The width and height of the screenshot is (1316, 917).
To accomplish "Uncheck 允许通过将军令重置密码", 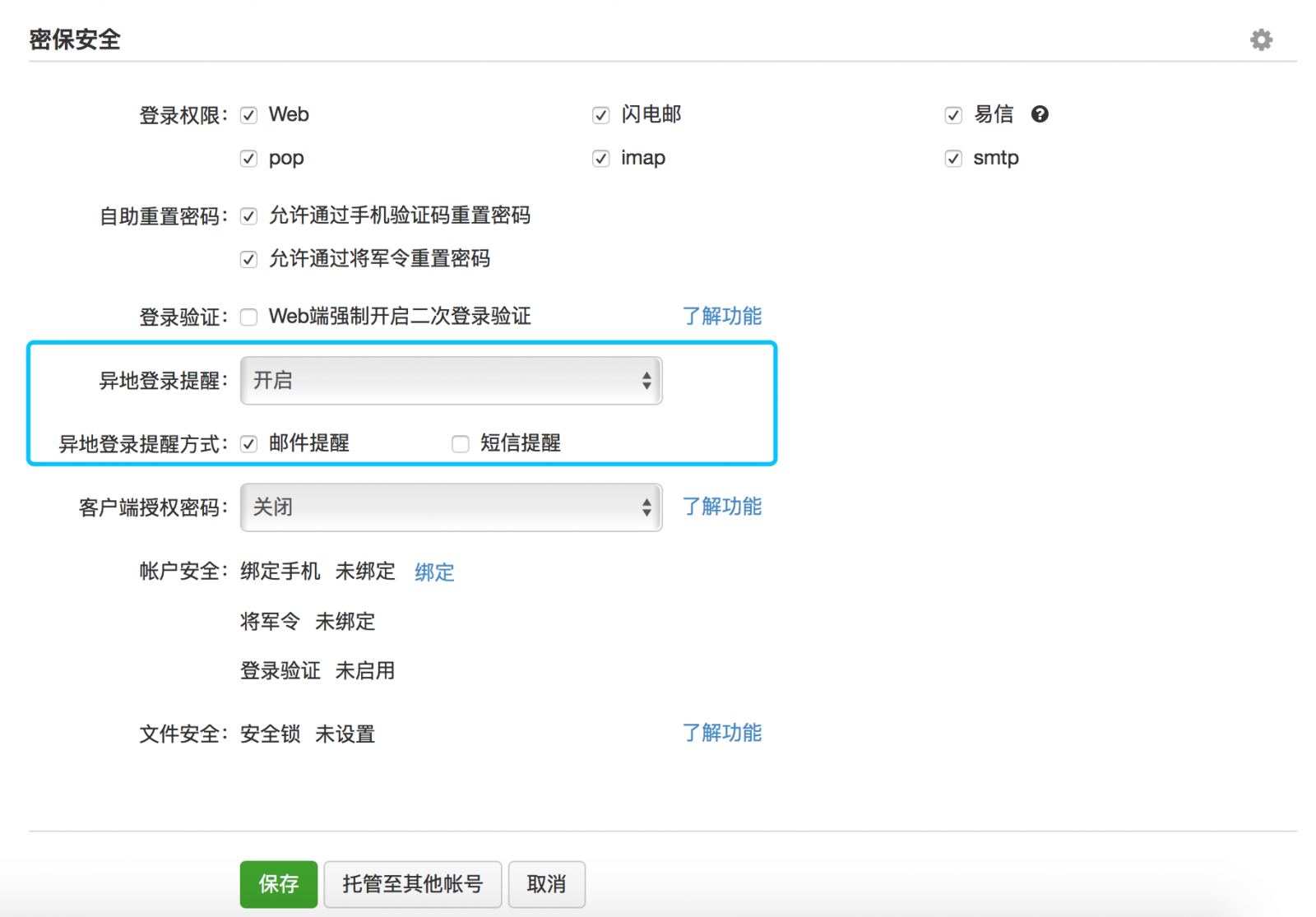I will [248, 258].
